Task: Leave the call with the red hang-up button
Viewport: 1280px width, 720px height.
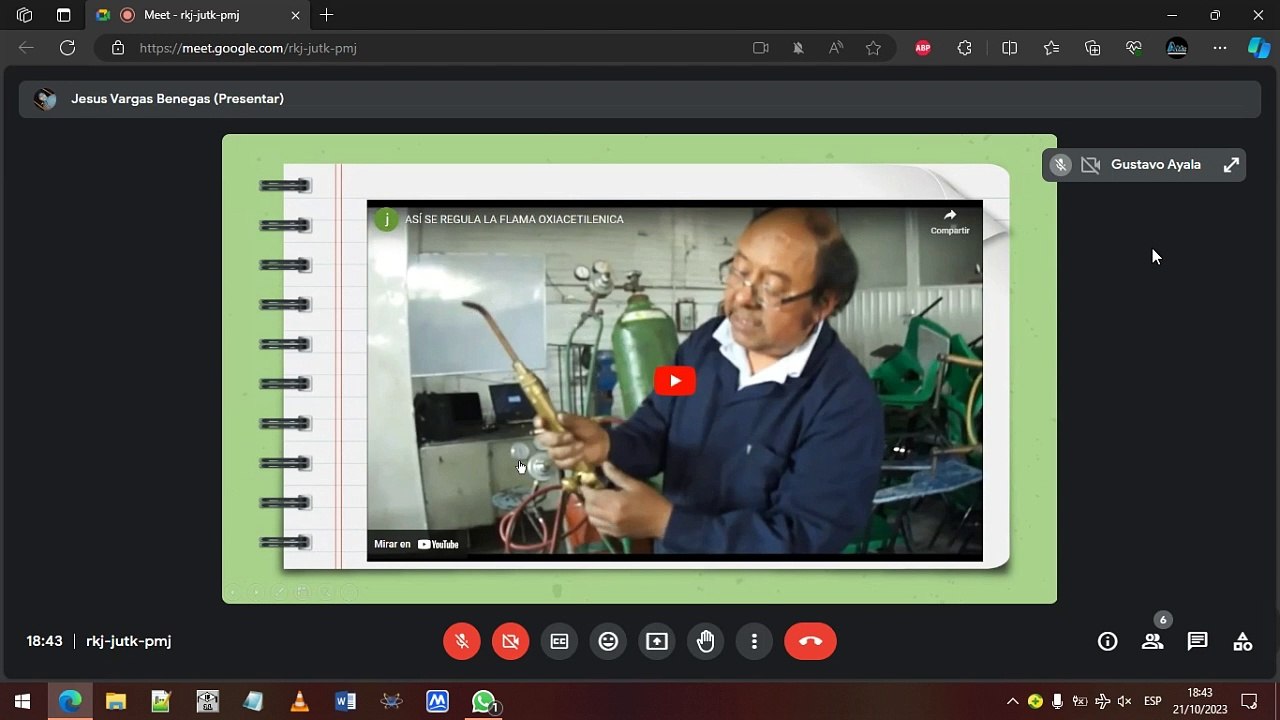Action: 810,641
